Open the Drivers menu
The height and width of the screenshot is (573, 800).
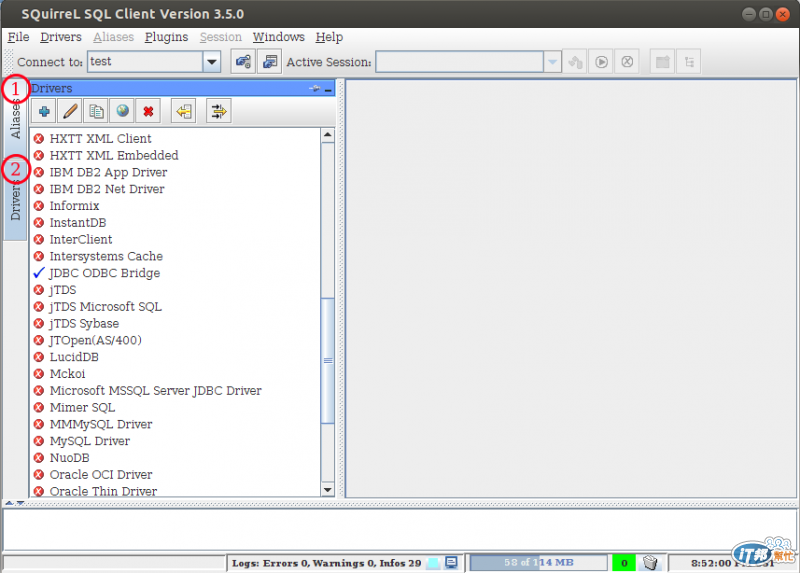tap(61, 37)
